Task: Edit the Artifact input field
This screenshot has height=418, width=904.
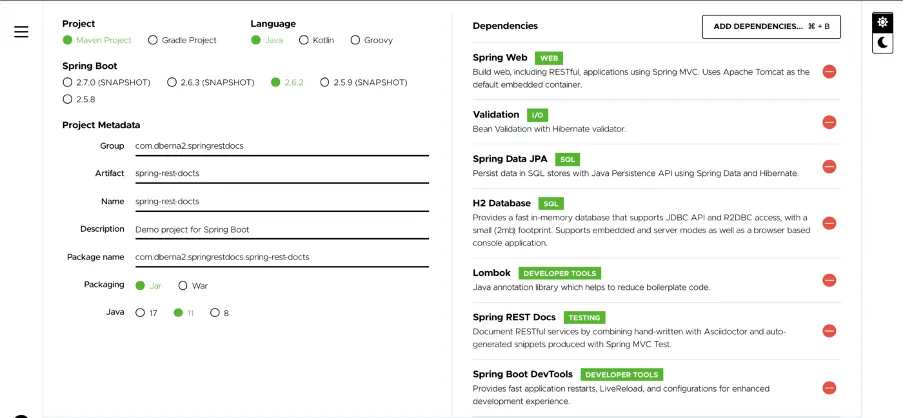Action: coord(282,174)
